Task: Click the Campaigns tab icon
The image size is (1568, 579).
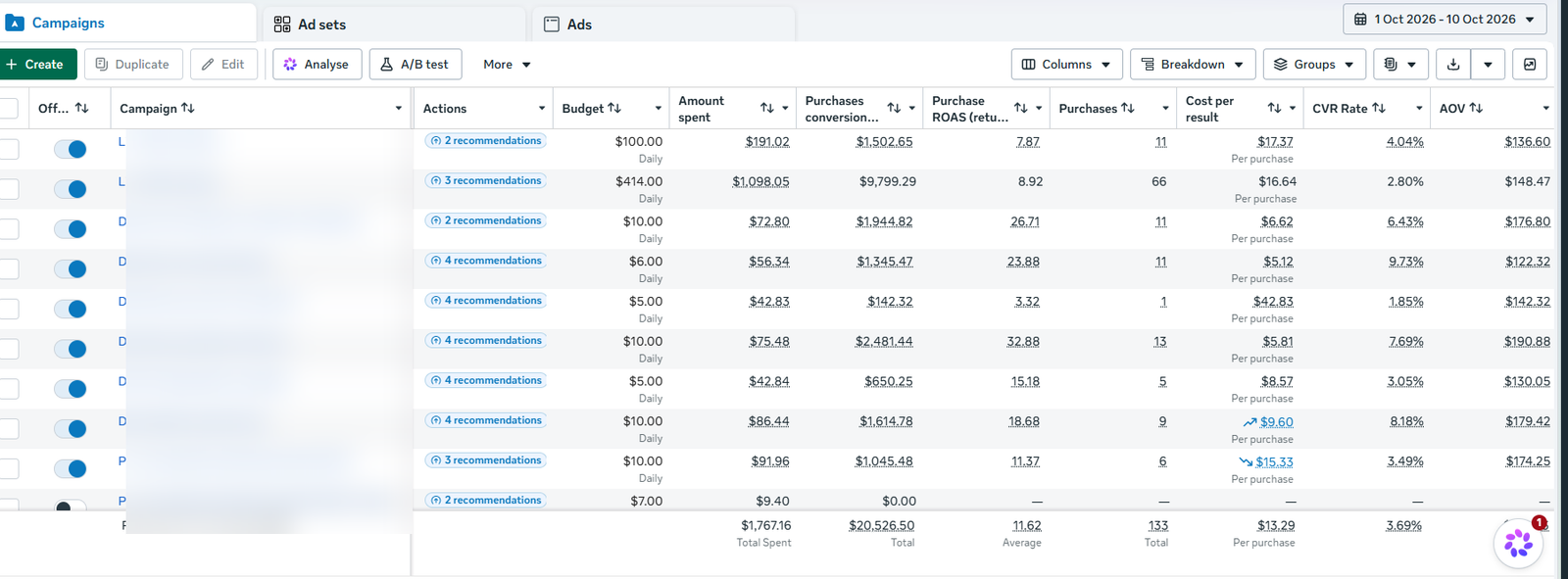Action: (15, 23)
